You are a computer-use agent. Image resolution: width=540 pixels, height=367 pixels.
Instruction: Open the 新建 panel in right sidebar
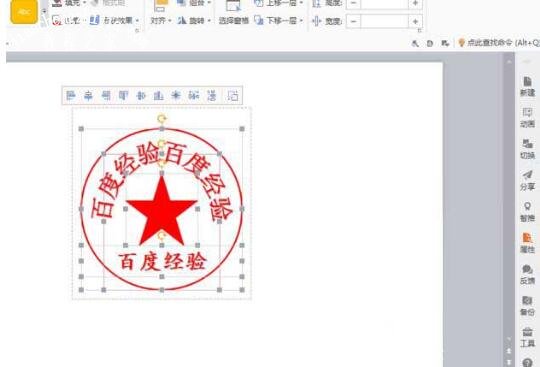coord(527,86)
